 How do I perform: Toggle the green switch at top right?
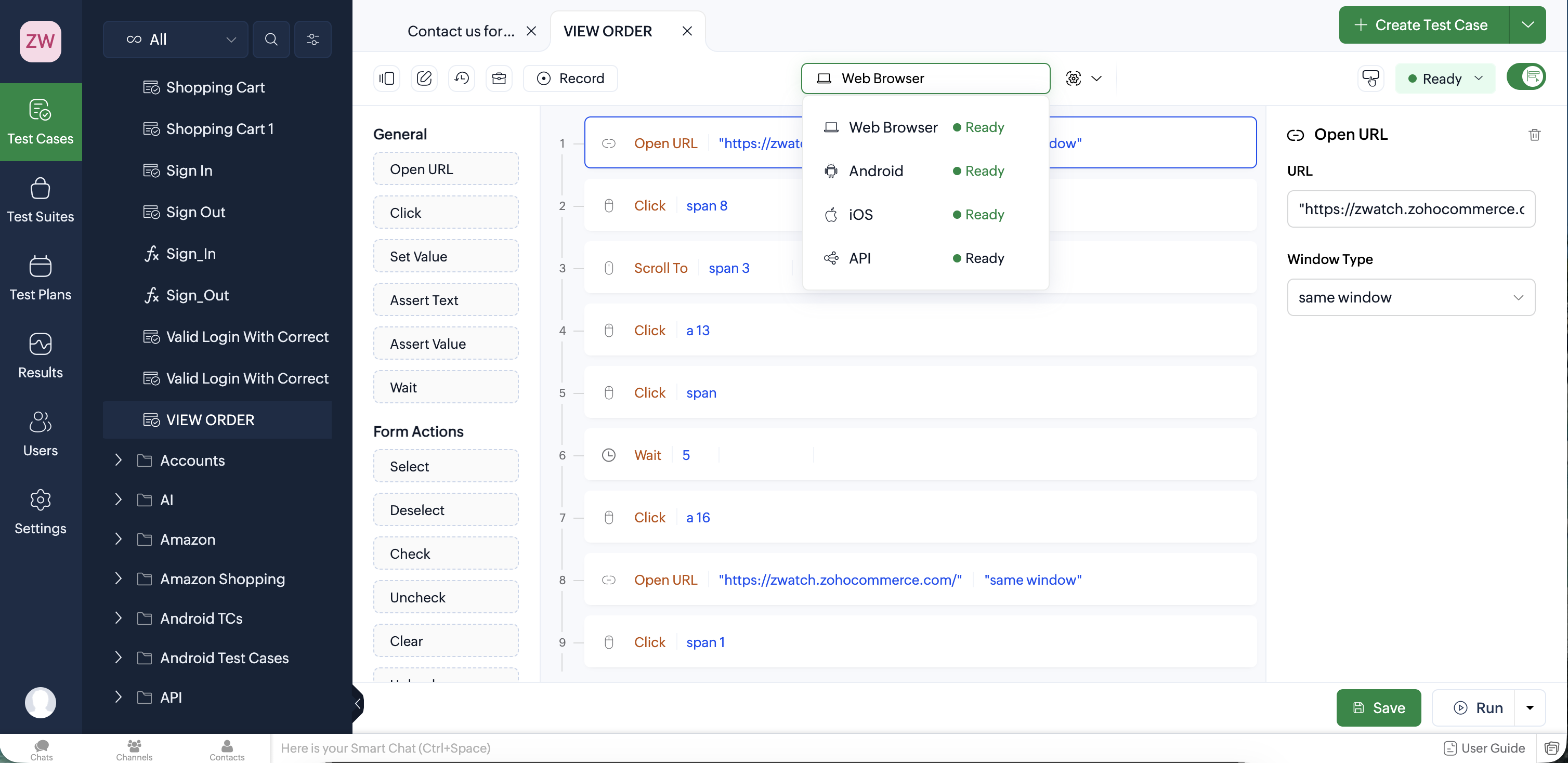[x=1525, y=77]
